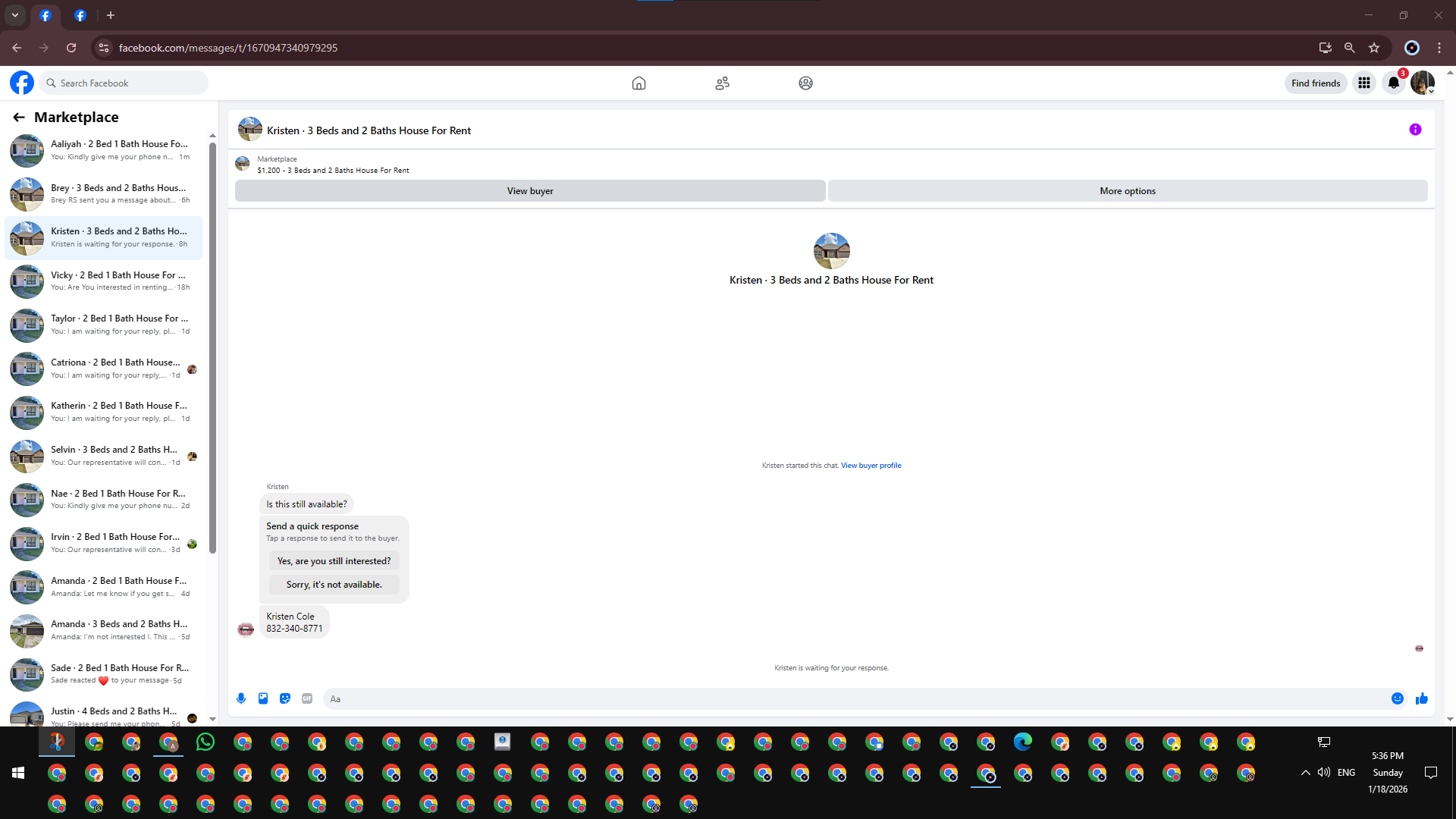Open the emoji picker in message box
Viewport: 1456px width, 819px height.
(1398, 698)
